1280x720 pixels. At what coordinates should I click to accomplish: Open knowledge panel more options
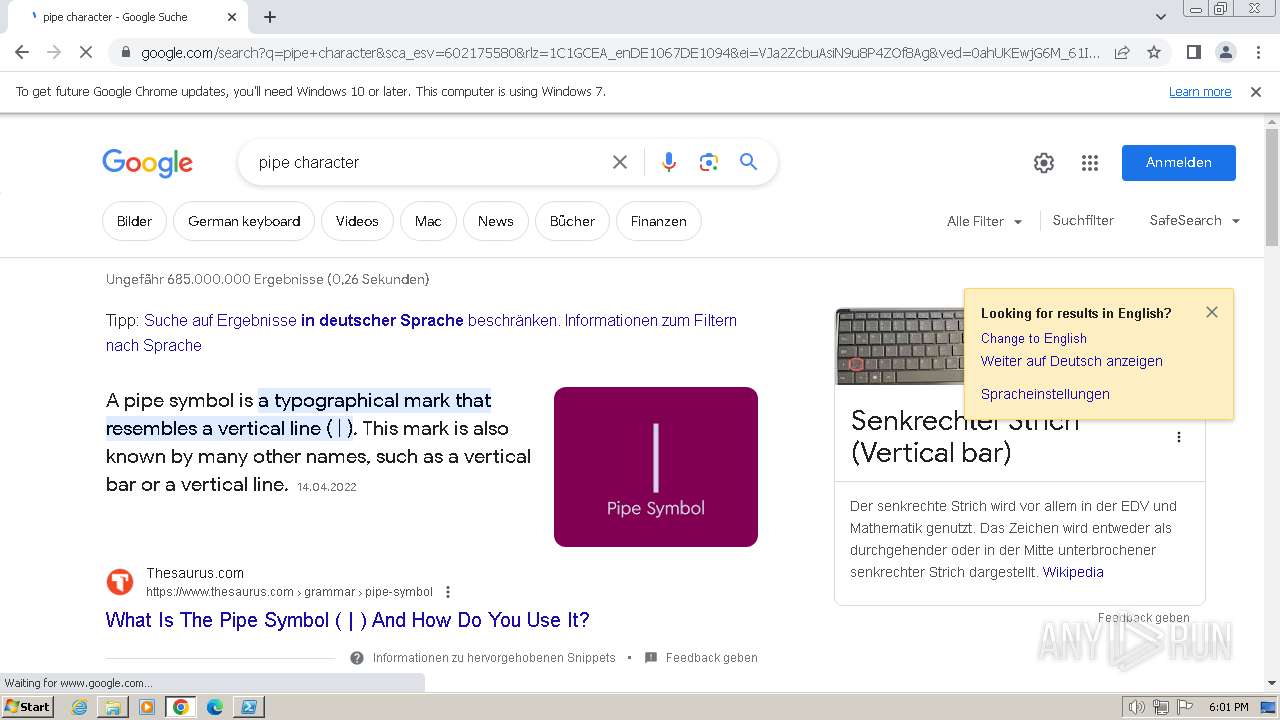1179,437
